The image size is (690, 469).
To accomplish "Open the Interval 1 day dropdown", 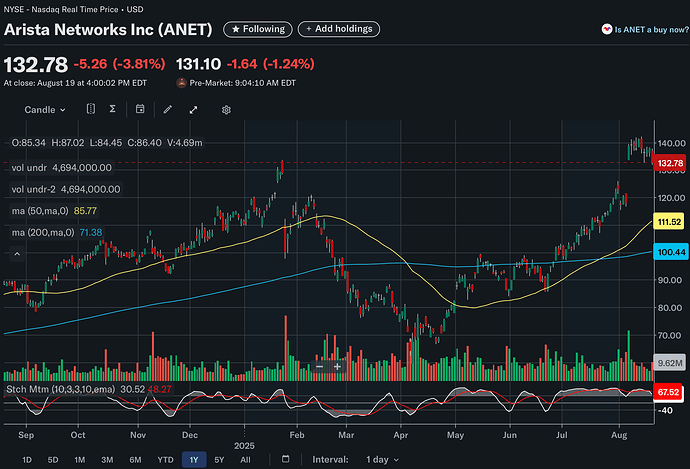I will pyautogui.click(x=382, y=460).
